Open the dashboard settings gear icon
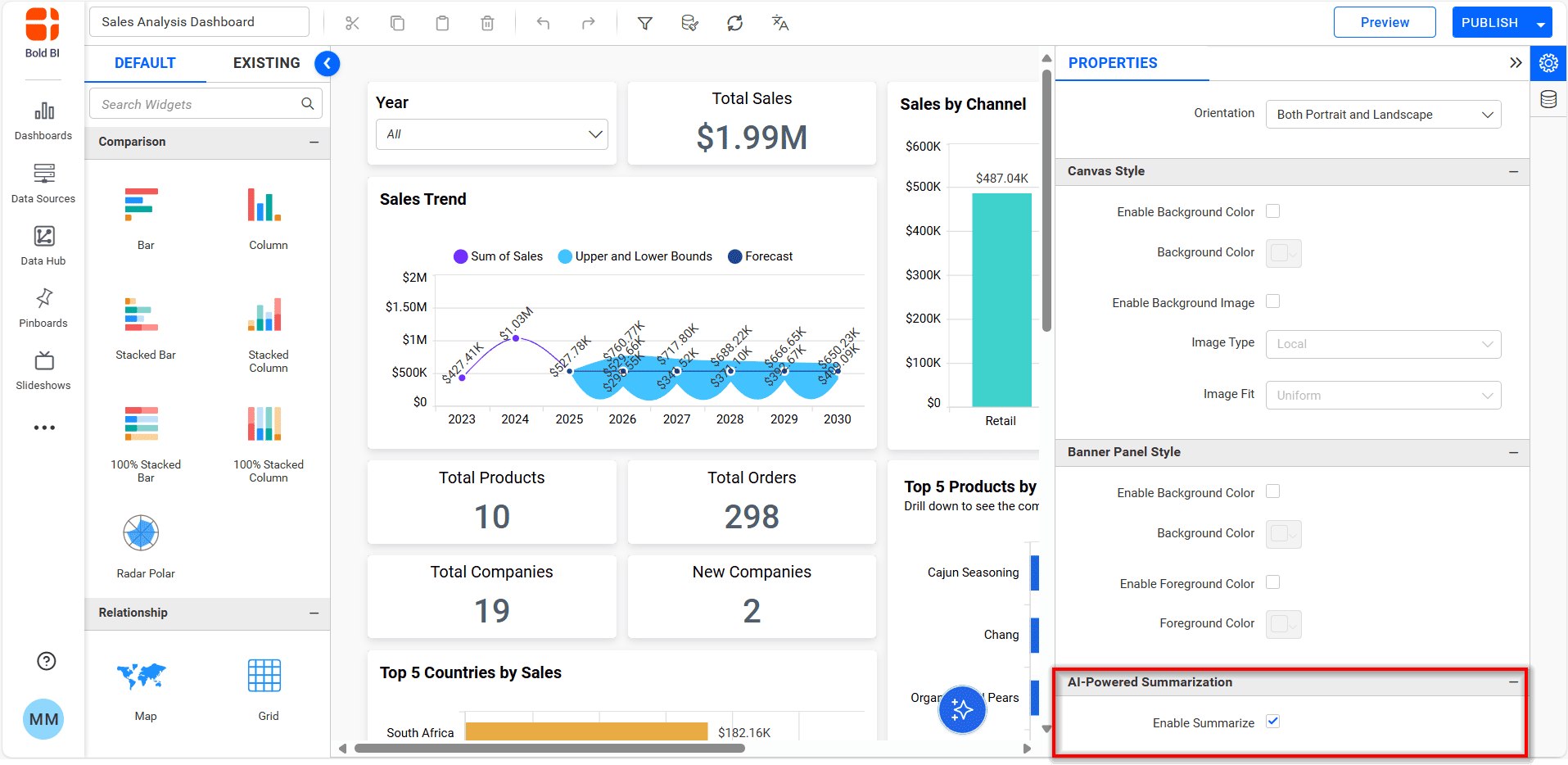 1548,63
